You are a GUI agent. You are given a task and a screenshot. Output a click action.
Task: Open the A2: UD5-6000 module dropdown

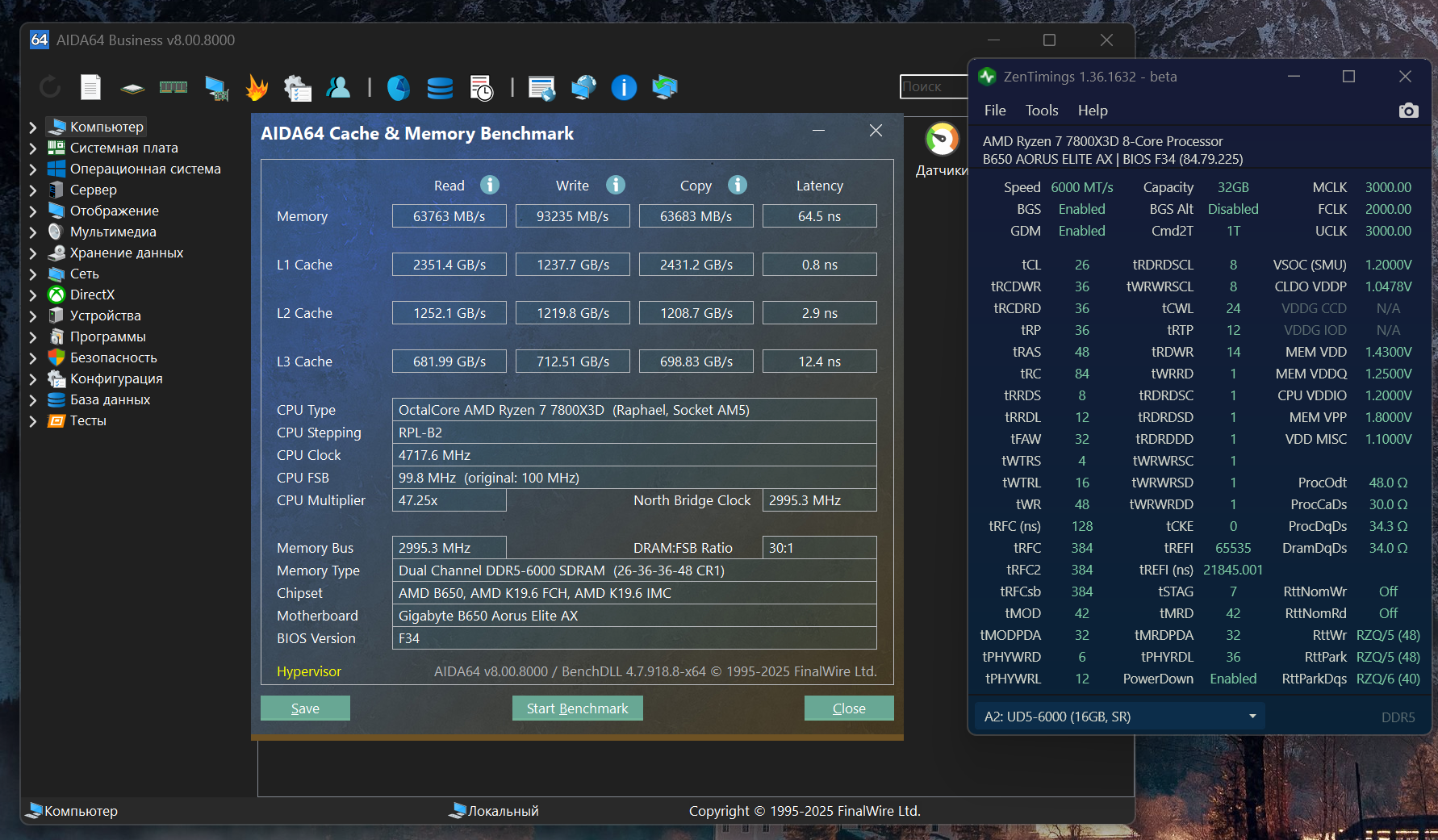pos(1119,717)
